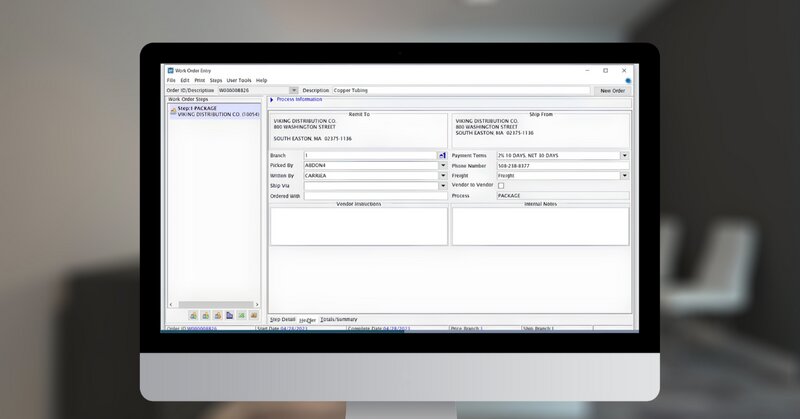Image resolution: width=800 pixels, height=419 pixels.
Task: Open the Written By dropdown
Action: click(x=443, y=176)
